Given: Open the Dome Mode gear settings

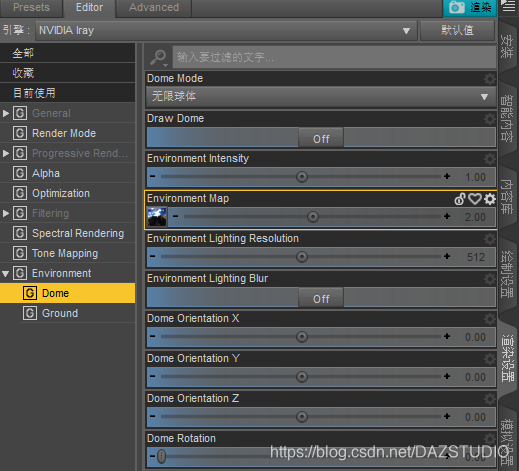Looking at the screenshot, I should pyautogui.click(x=490, y=79).
